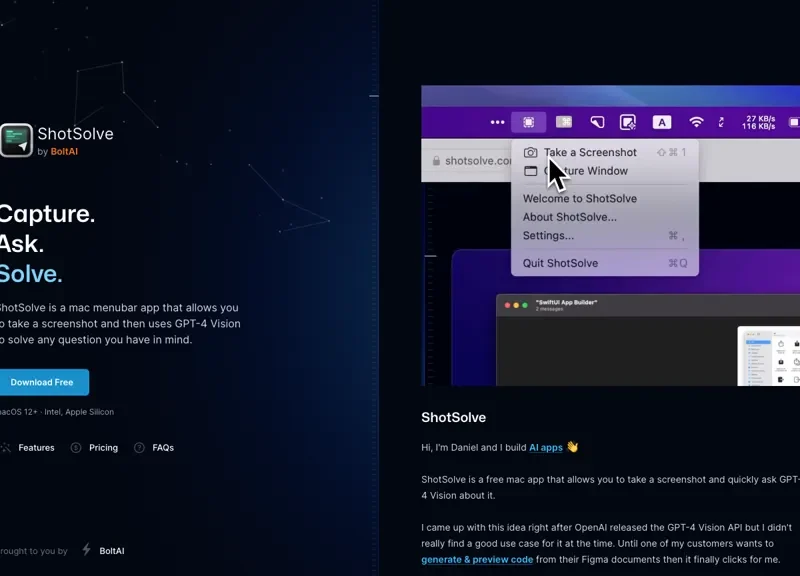This screenshot has height=576, width=800.
Task: Click the "Hi, I'm Daniel and I build" text
Action: 473,447
